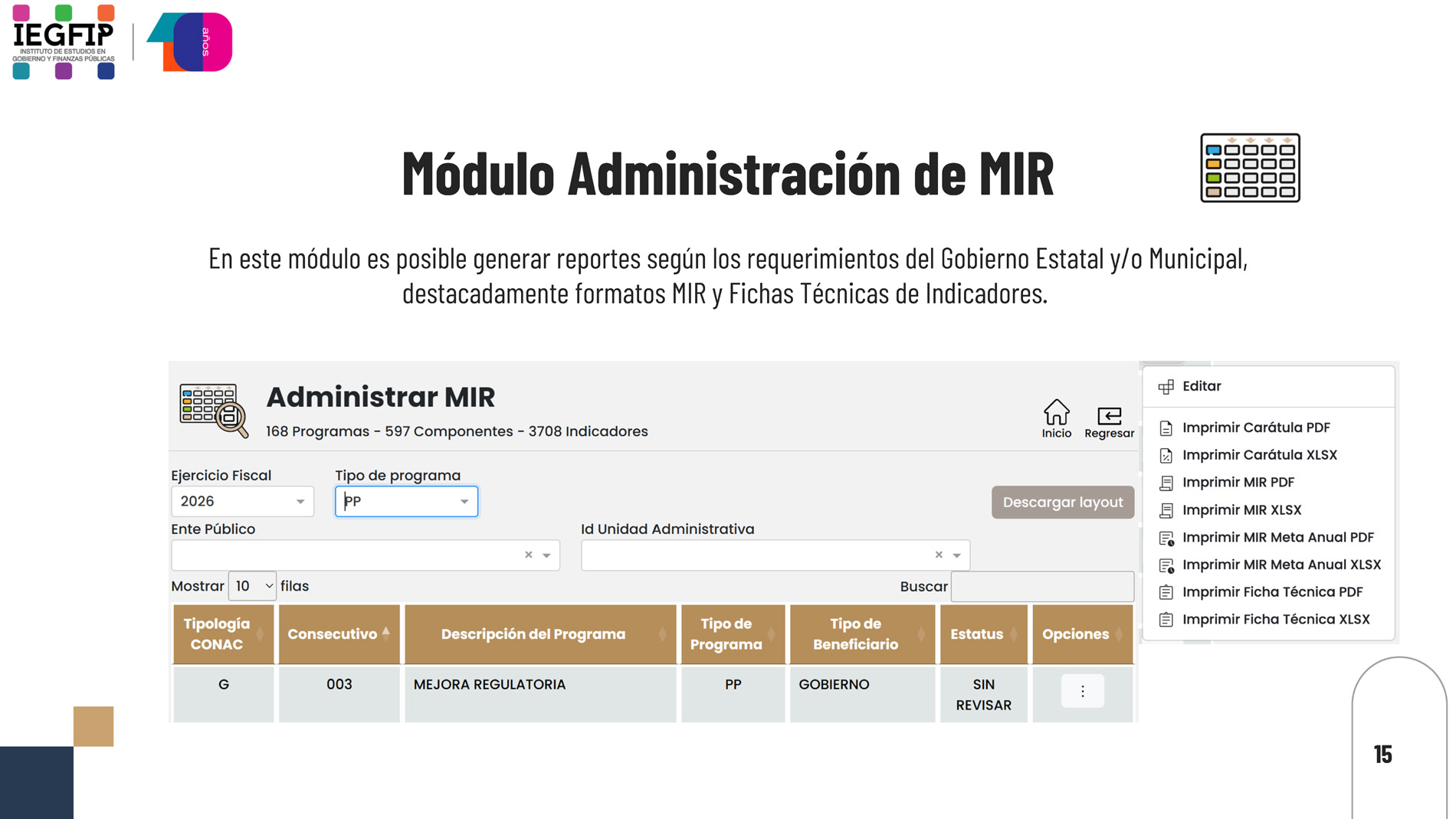Image resolution: width=1456 pixels, height=819 pixels.
Task: Sort by Tipo de Programa column arrows
Action: tap(771, 634)
